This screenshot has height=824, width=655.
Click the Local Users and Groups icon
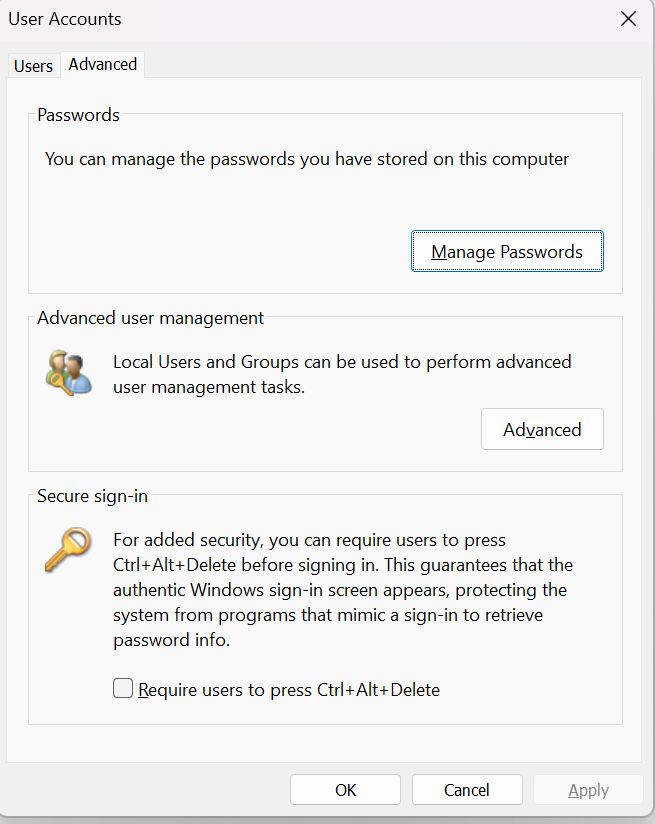coord(69,373)
